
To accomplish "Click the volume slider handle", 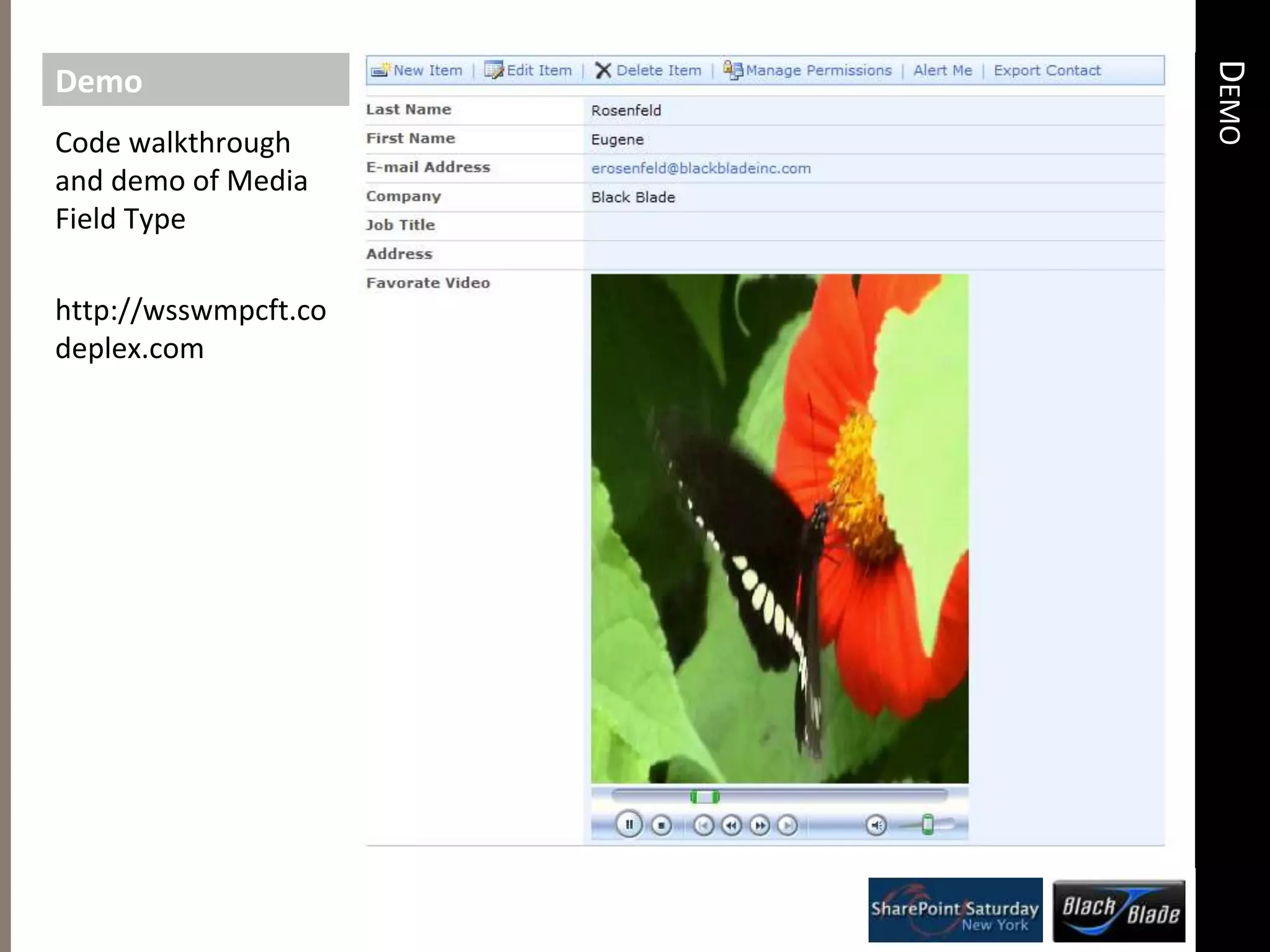I will 928,825.
